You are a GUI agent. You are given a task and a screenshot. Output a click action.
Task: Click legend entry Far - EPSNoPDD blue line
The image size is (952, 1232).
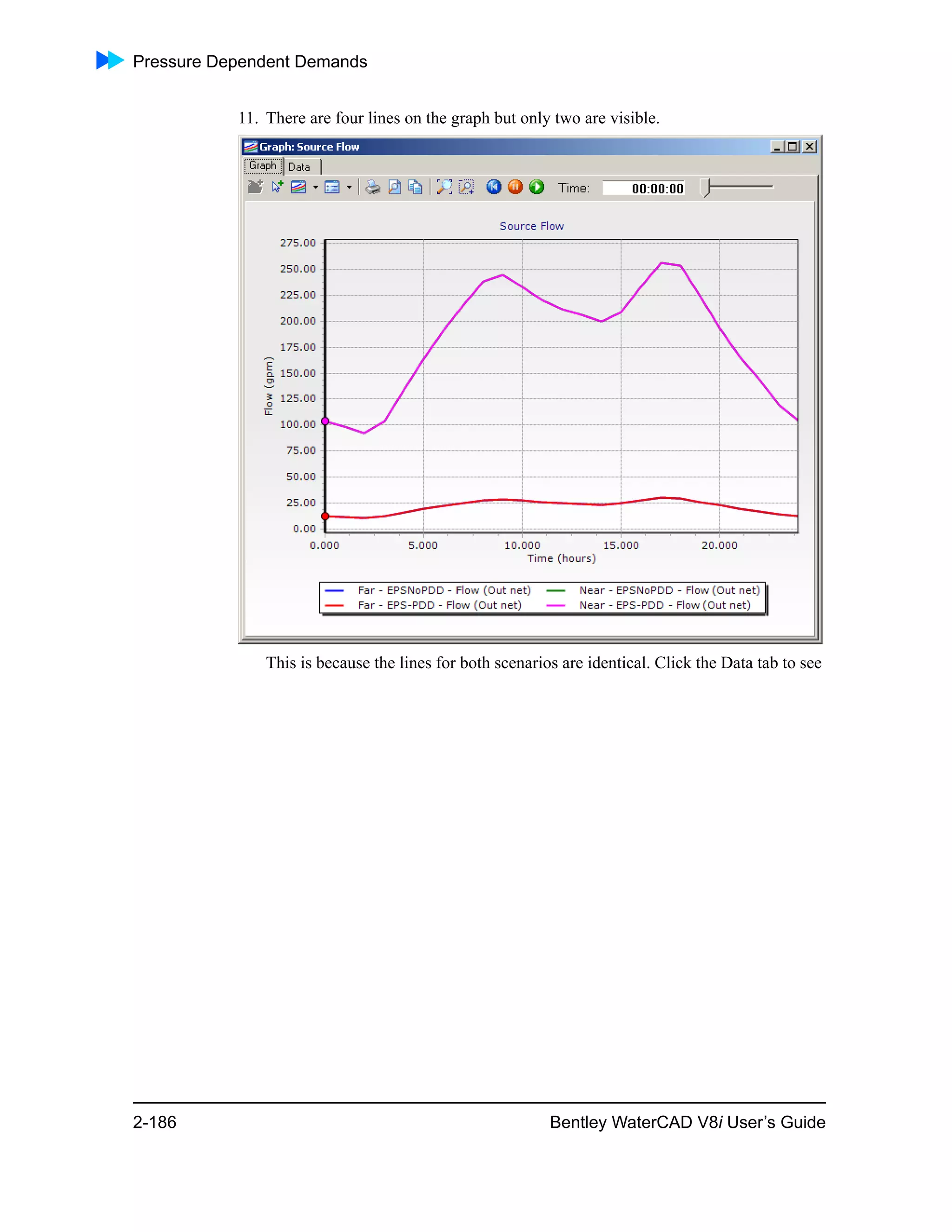tap(429, 590)
